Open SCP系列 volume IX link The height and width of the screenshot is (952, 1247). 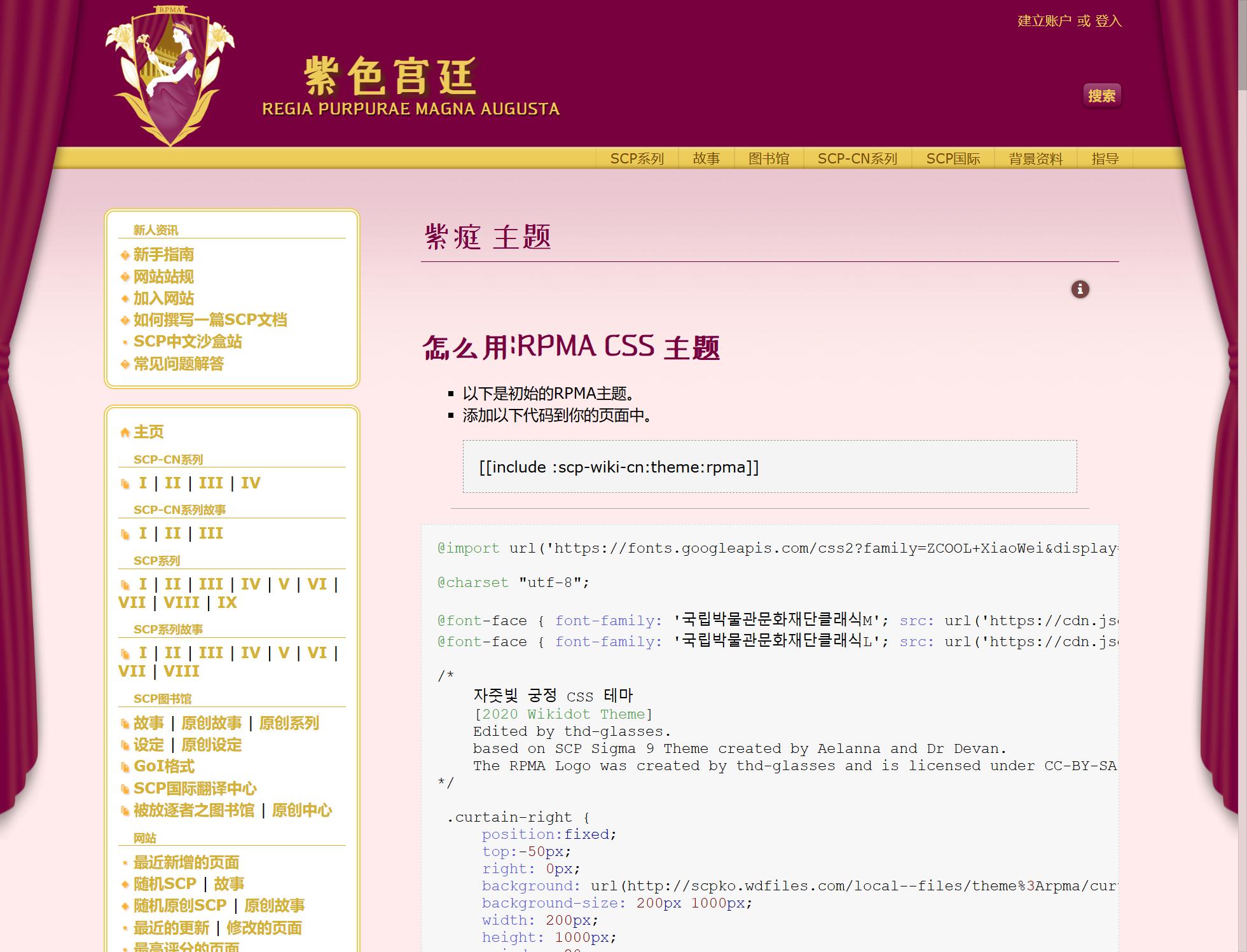click(x=227, y=603)
